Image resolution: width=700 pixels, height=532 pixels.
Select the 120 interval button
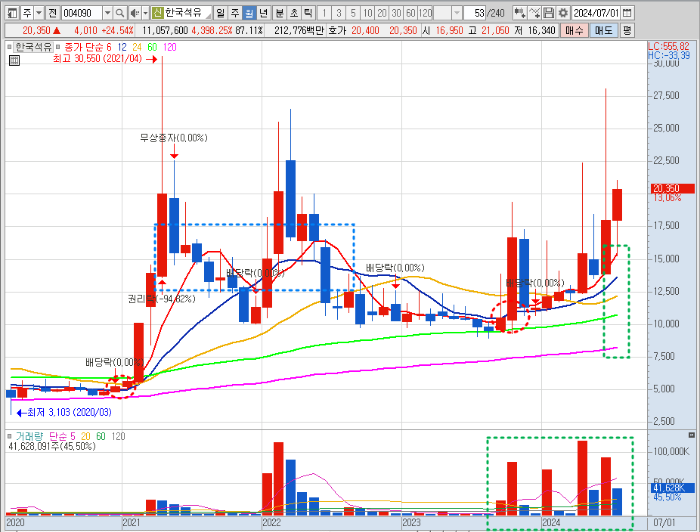425,13
